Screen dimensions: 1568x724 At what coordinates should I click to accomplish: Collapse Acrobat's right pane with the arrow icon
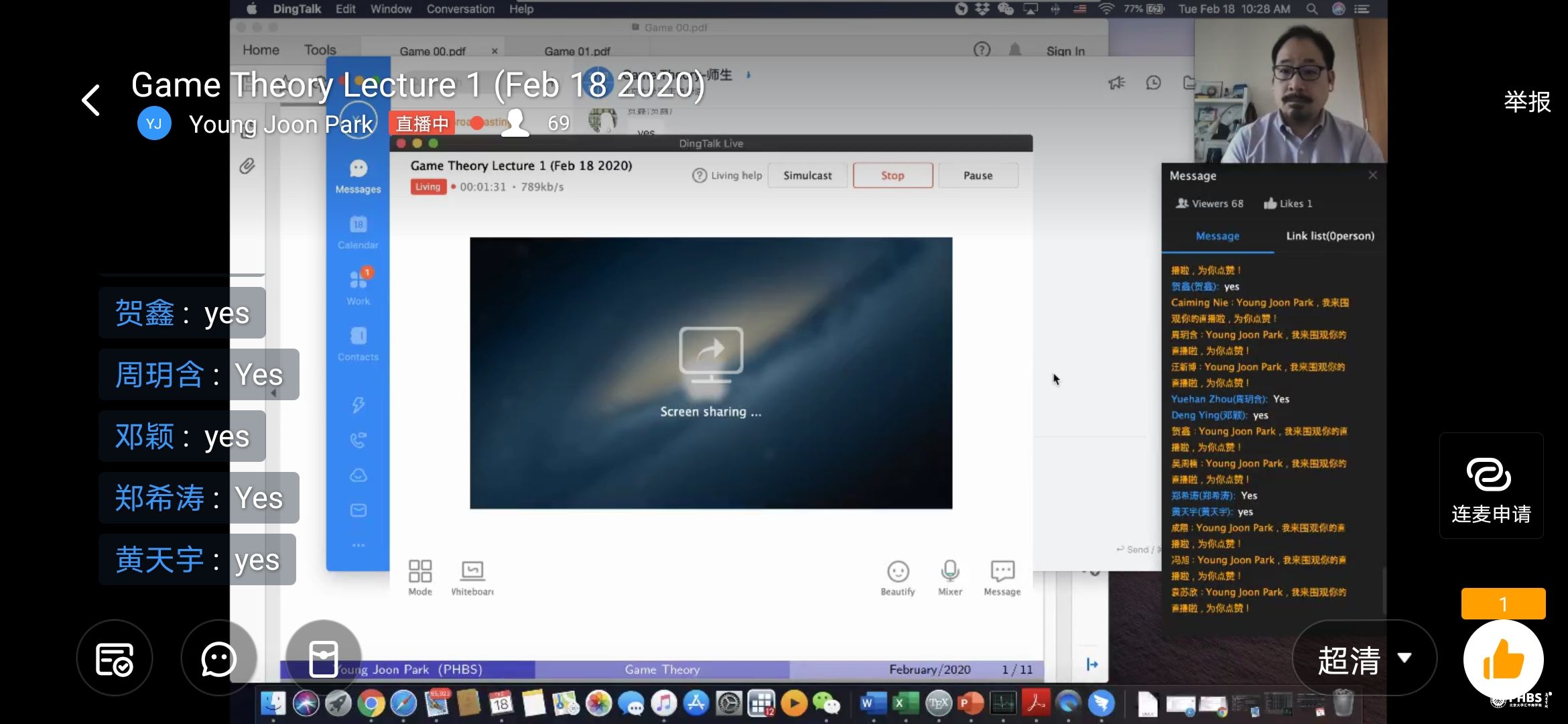point(1092,664)
